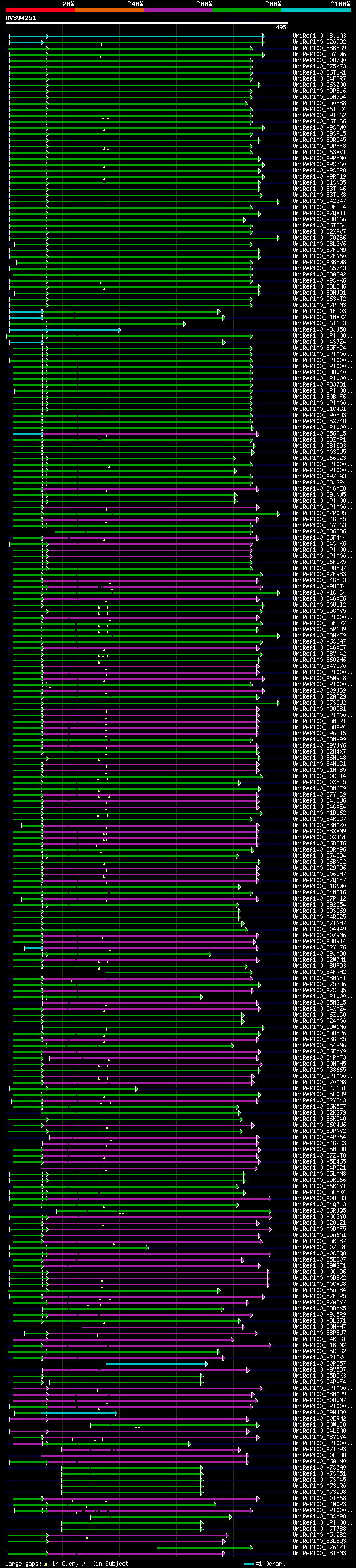
Task: Click the ~80% legend label
Action: 273,4
